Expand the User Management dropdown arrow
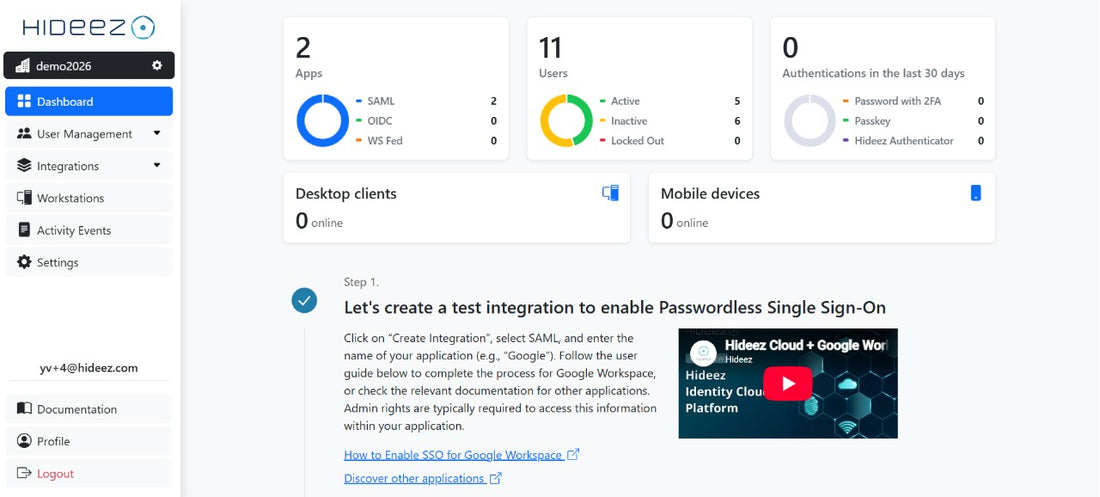Viewport: 1100px width, 497px height. point(157,133)
